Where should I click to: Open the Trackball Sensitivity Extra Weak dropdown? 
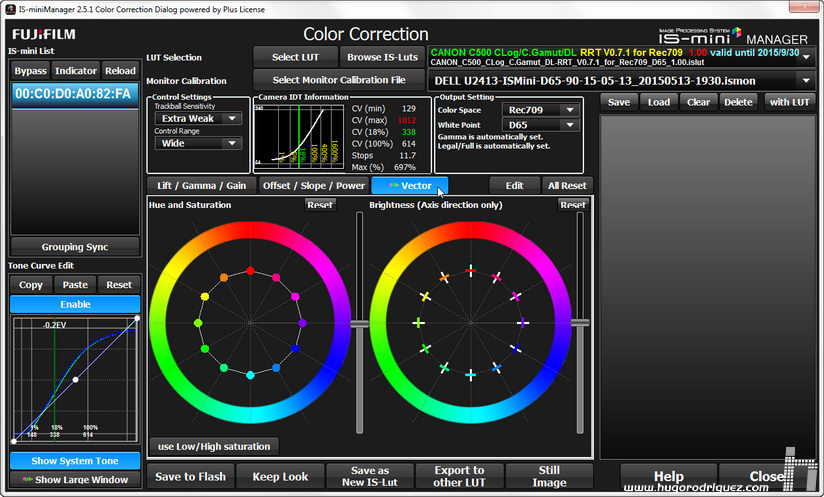198,119
